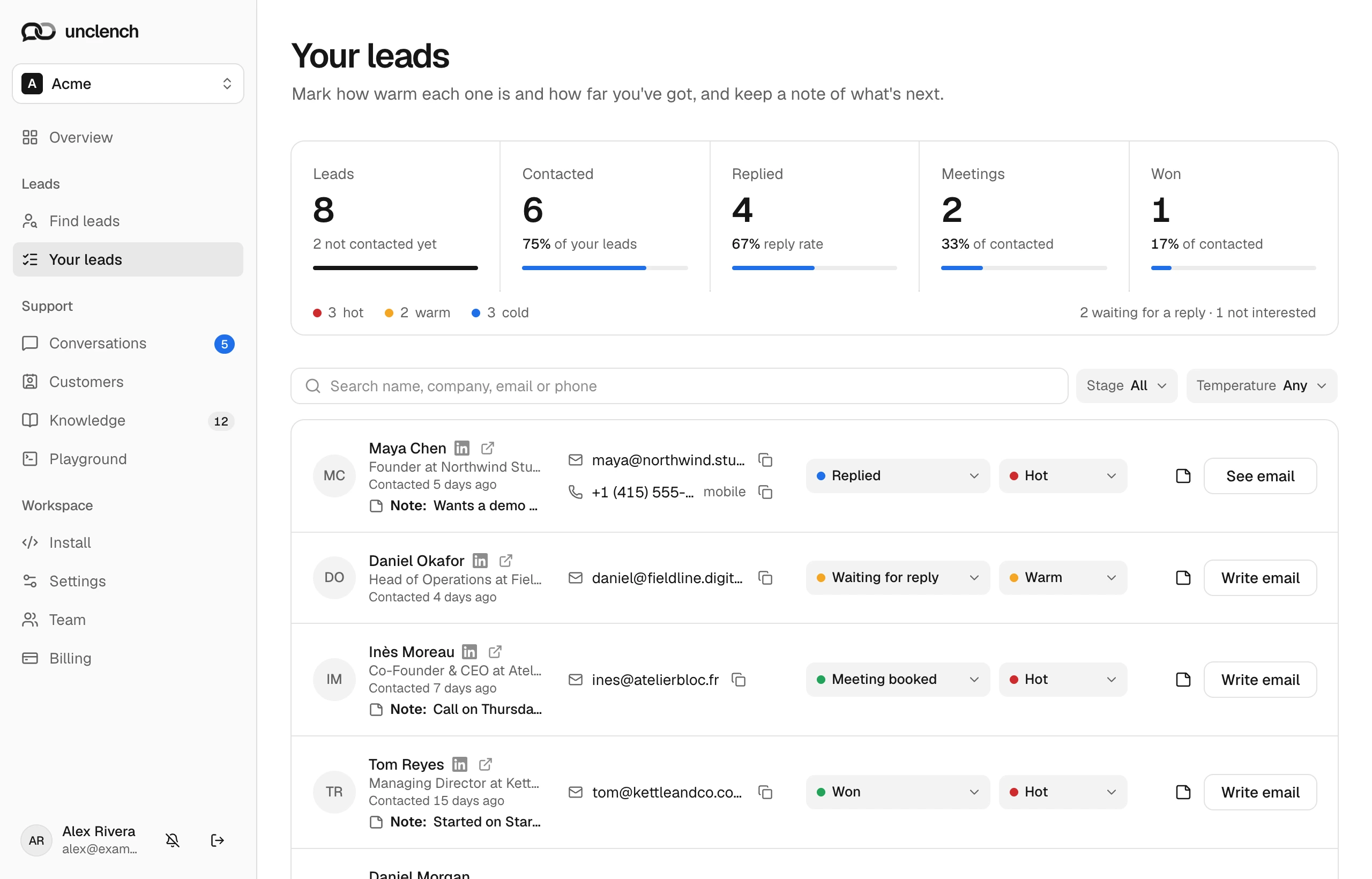
Task: Change Maya Chen's Replied stage dropdown
Action: (897, 476)
